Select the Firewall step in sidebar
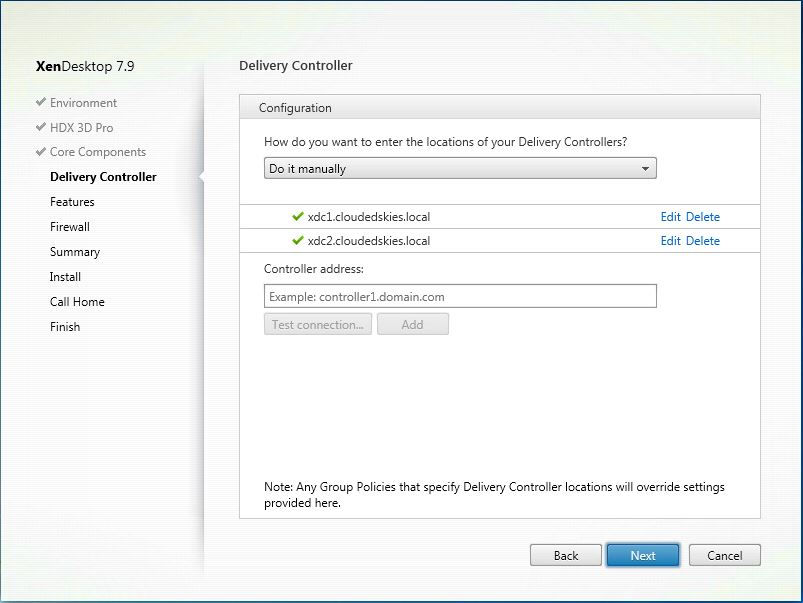Image resolution: width=803 pixels, height=603 pixels. [x=70, y=227]
